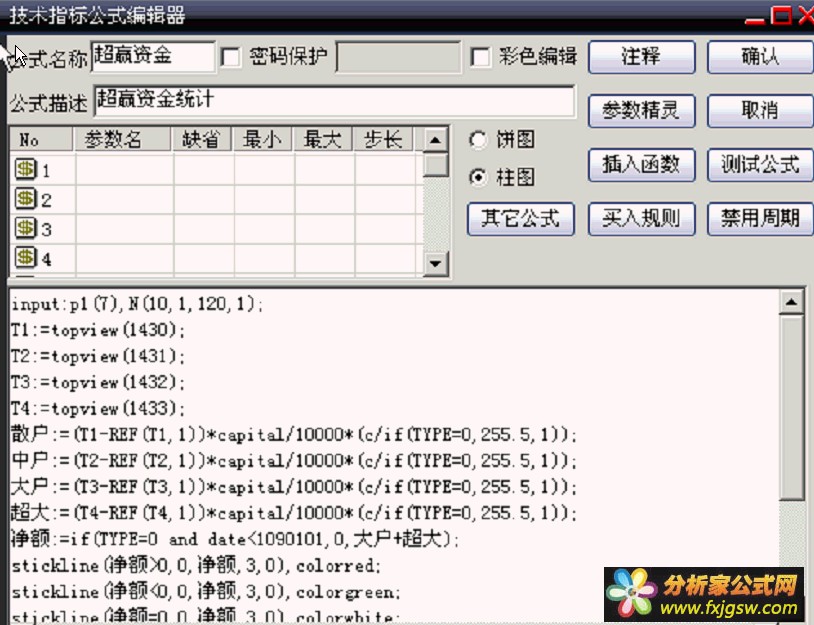Cancel editing with 取消 button
The width and height of the screenshot is (814, 625).
[x=760, y=111]
